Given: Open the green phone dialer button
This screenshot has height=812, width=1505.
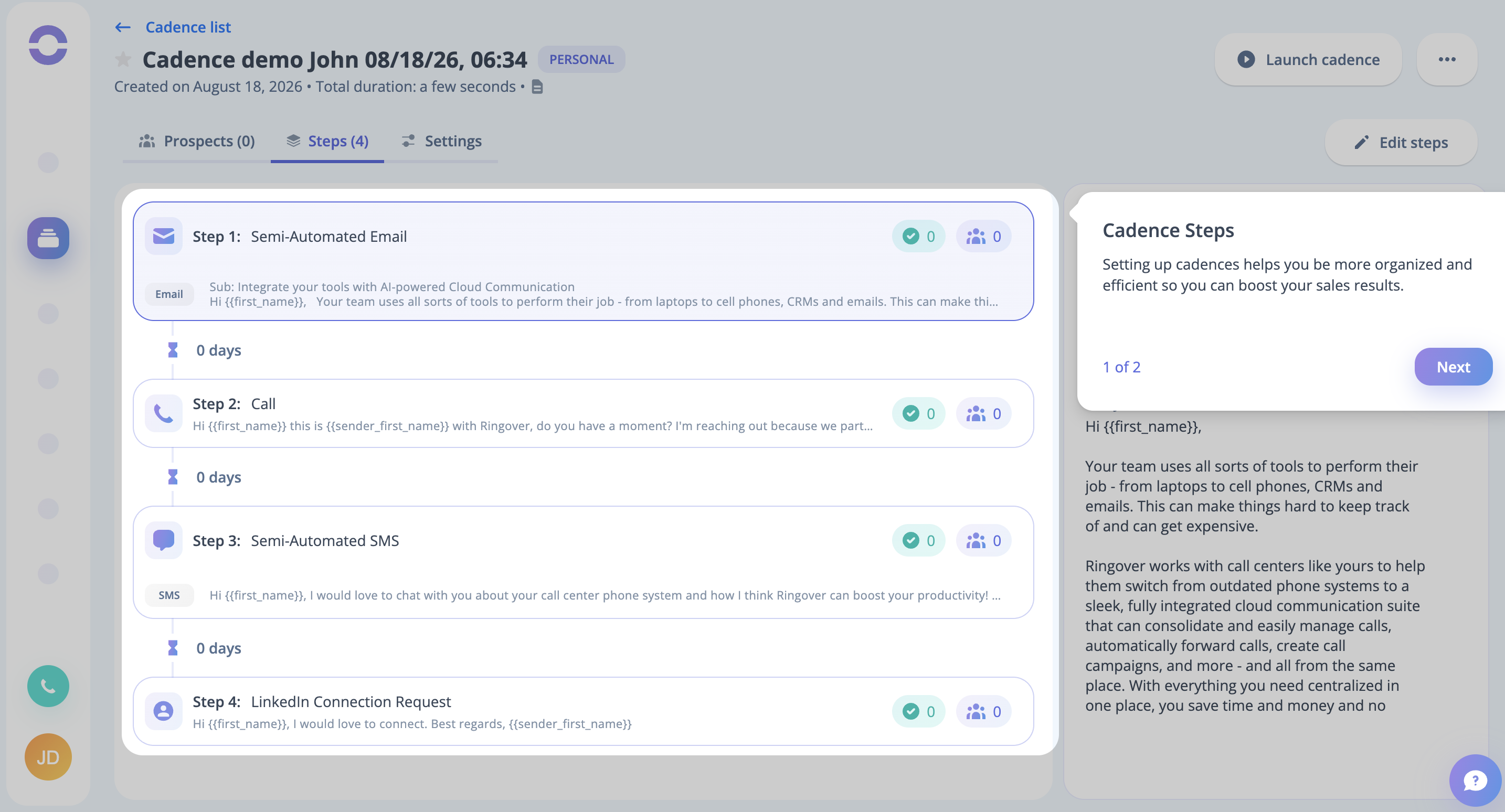Looking at the screenshot, I should click(x=48, y=686).
